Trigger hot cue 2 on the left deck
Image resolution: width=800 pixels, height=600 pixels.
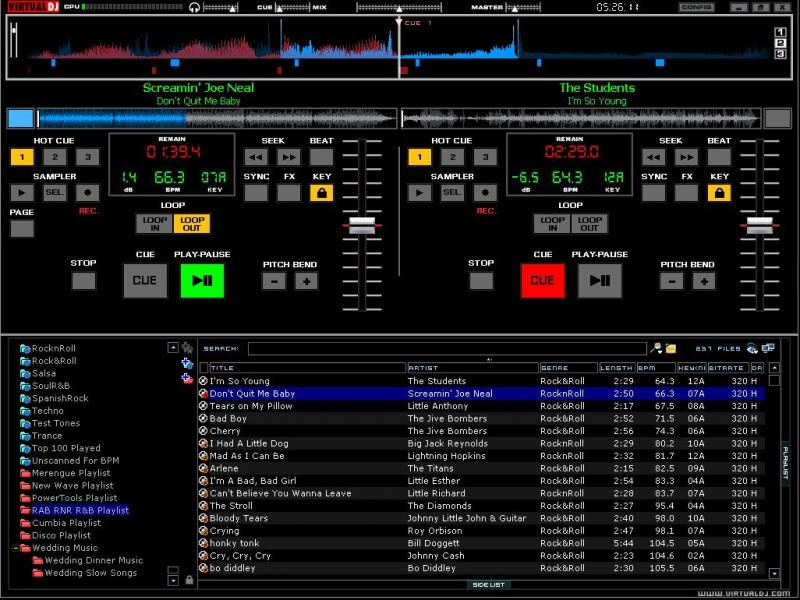[x=55, y=157]
